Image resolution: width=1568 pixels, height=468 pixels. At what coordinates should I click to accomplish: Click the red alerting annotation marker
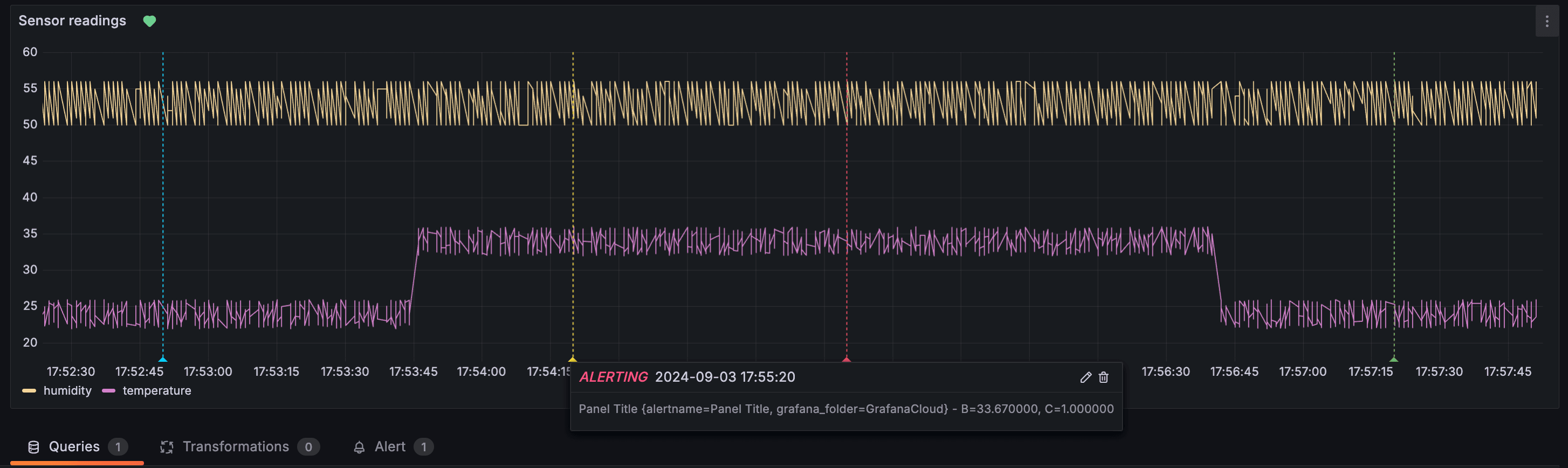[846, 359]
